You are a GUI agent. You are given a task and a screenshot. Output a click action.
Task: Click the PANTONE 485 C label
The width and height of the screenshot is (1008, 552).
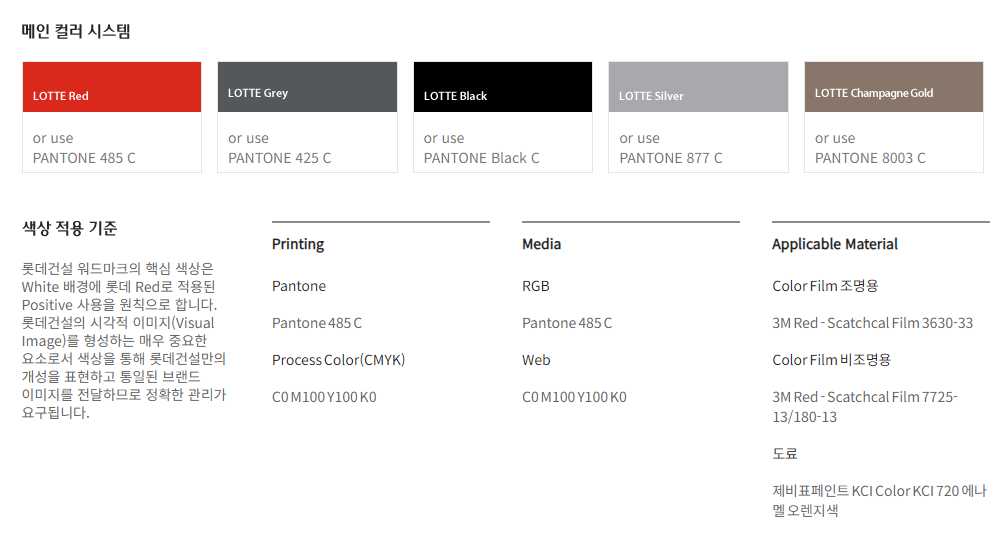(84, 158)
